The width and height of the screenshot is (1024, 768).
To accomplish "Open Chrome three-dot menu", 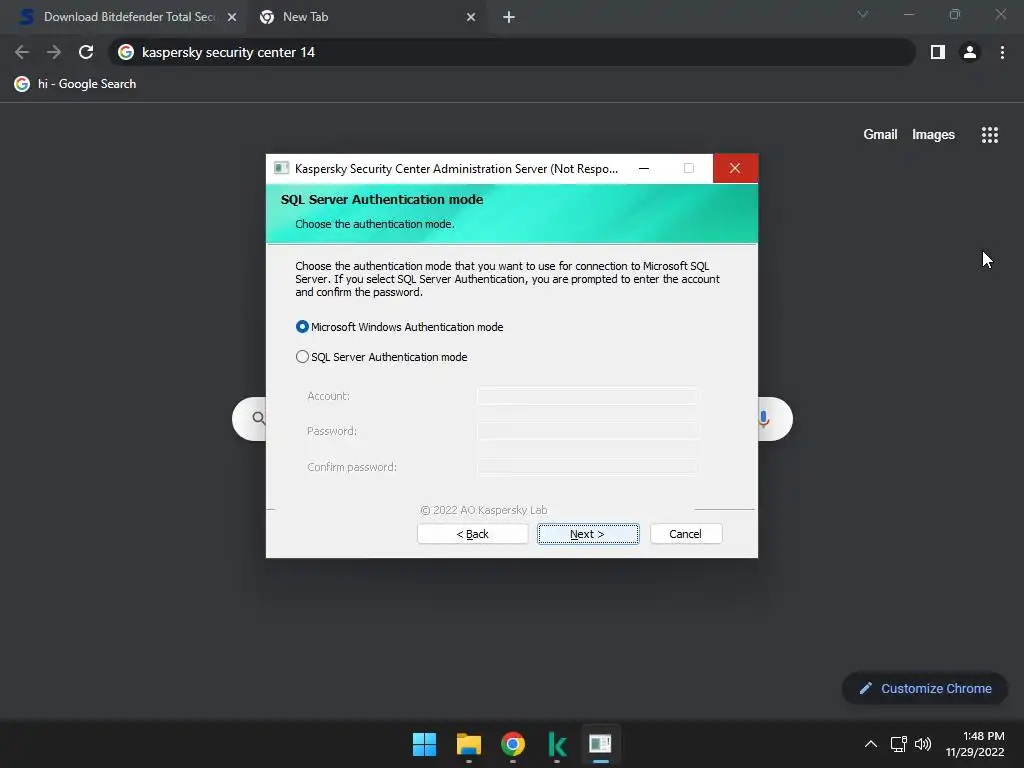I will pos(1002,52).
